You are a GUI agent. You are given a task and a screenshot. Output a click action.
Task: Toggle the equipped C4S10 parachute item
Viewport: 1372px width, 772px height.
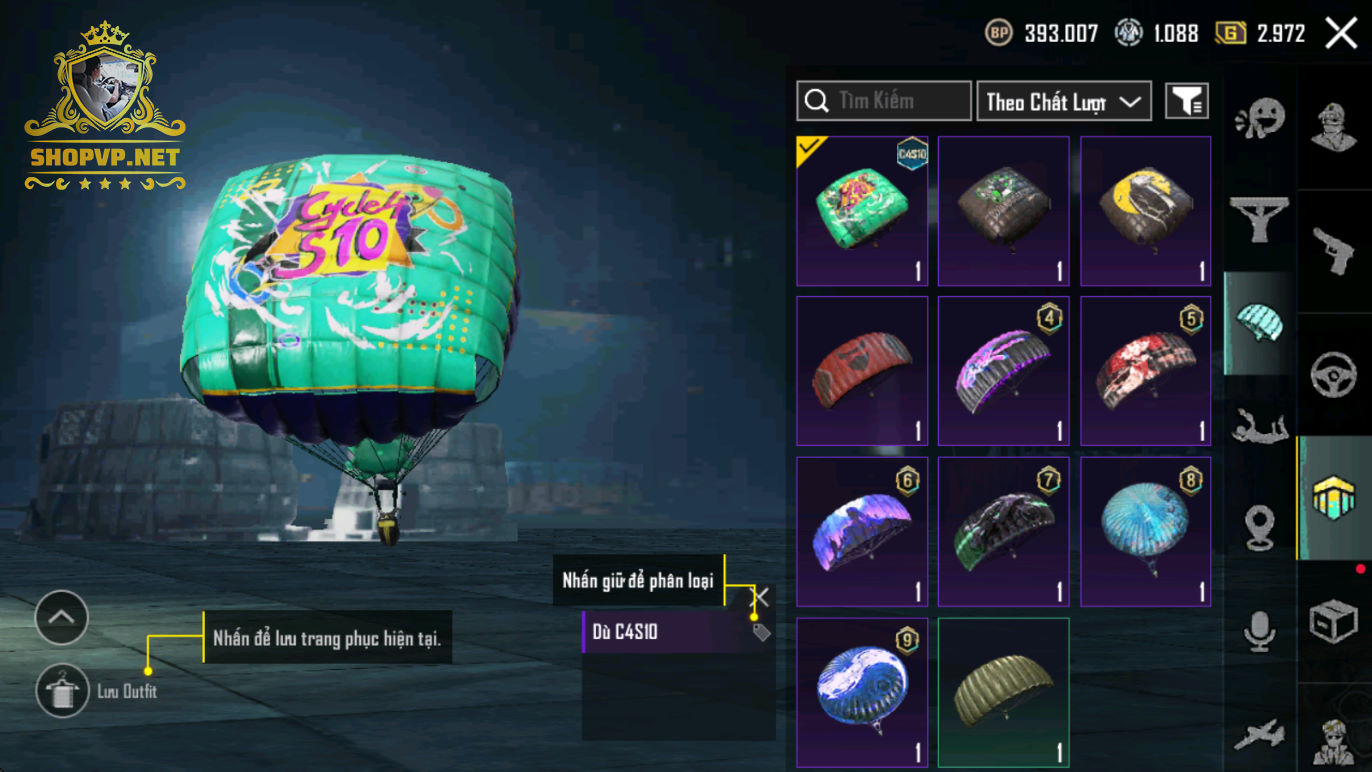click(x=862, y=211)
